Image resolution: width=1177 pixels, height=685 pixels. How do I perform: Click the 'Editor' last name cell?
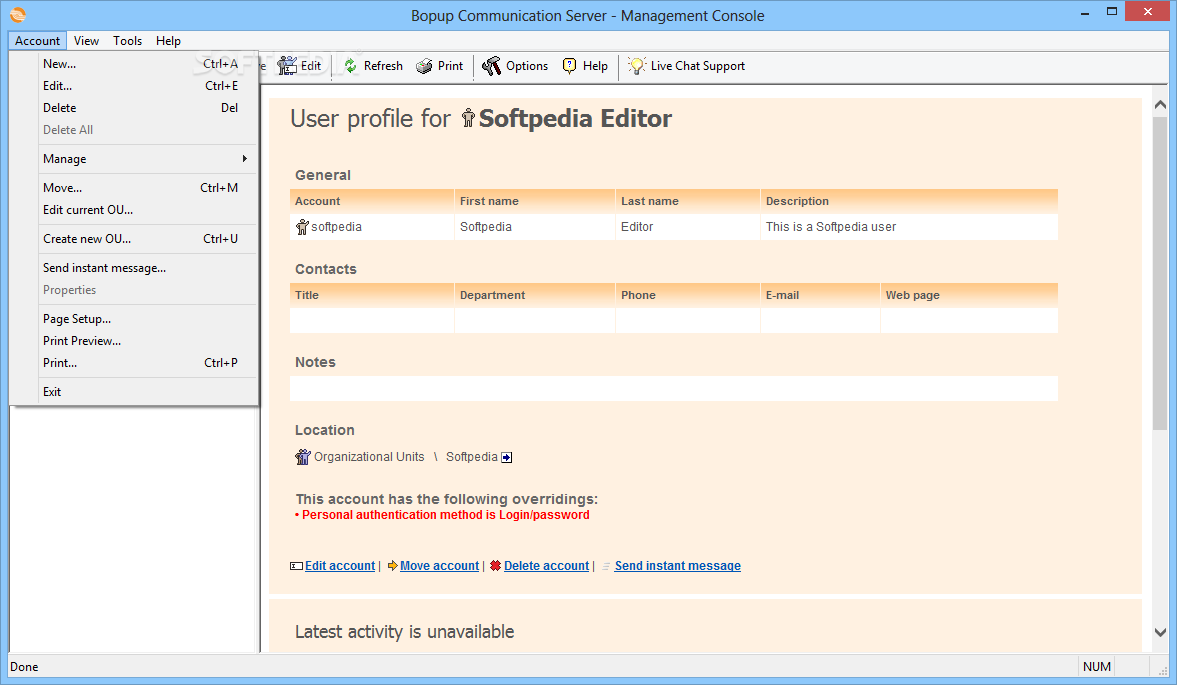click(x=688, y=227)
